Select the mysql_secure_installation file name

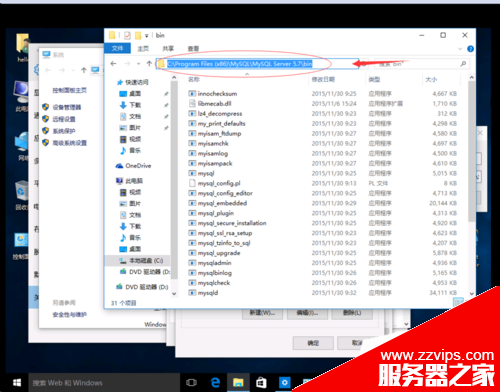point(232,223)
